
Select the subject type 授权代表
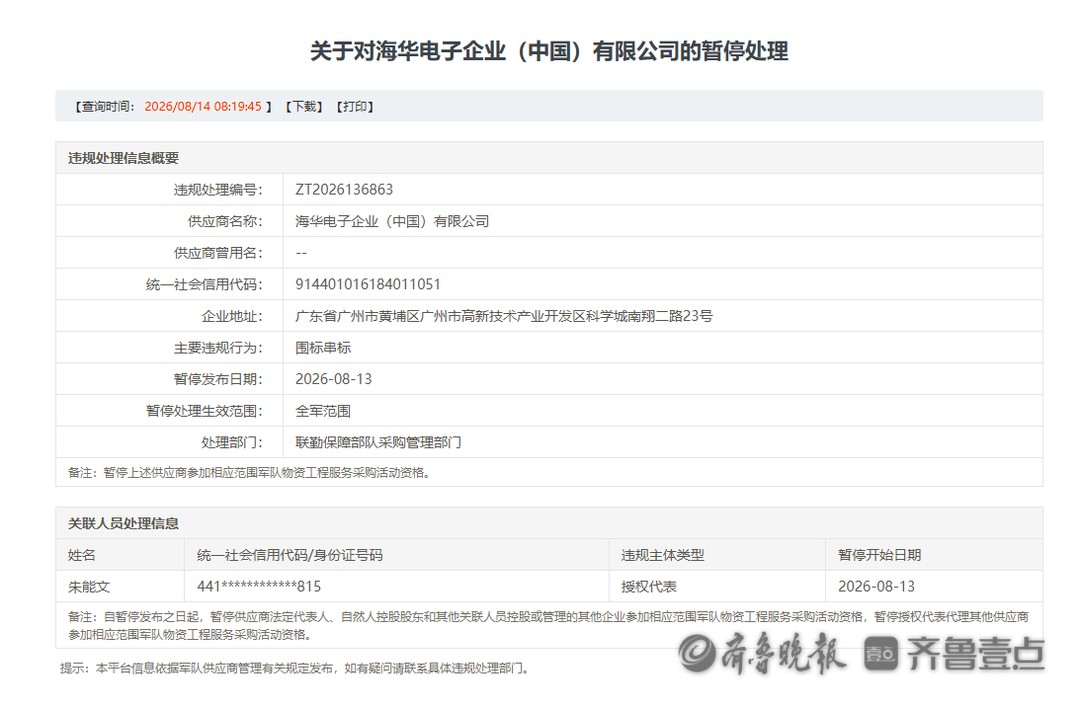649,587
